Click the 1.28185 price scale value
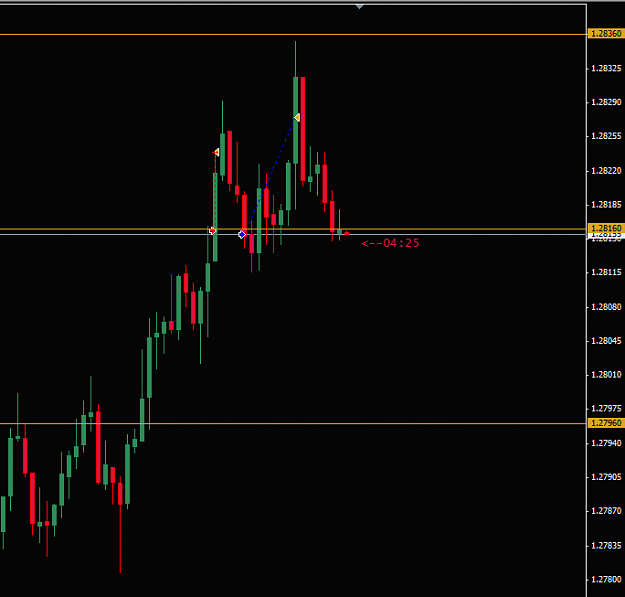 click(x=606, y=205)
